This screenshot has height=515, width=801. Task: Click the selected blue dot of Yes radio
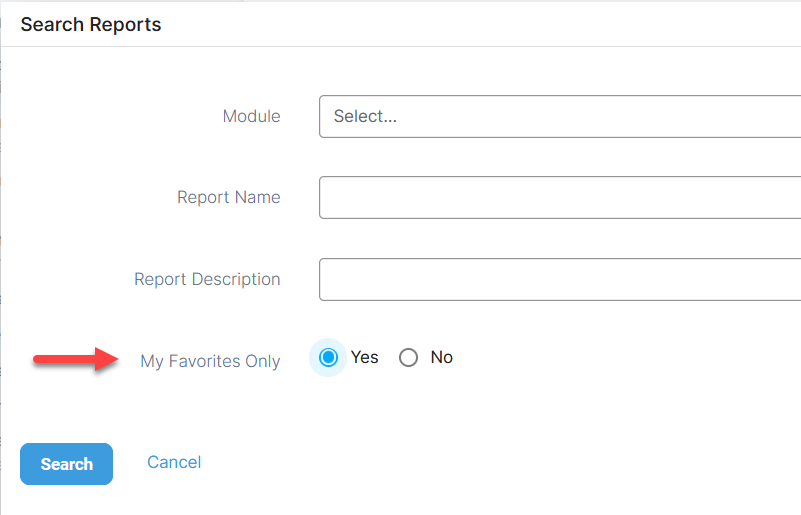click(328, 358)
